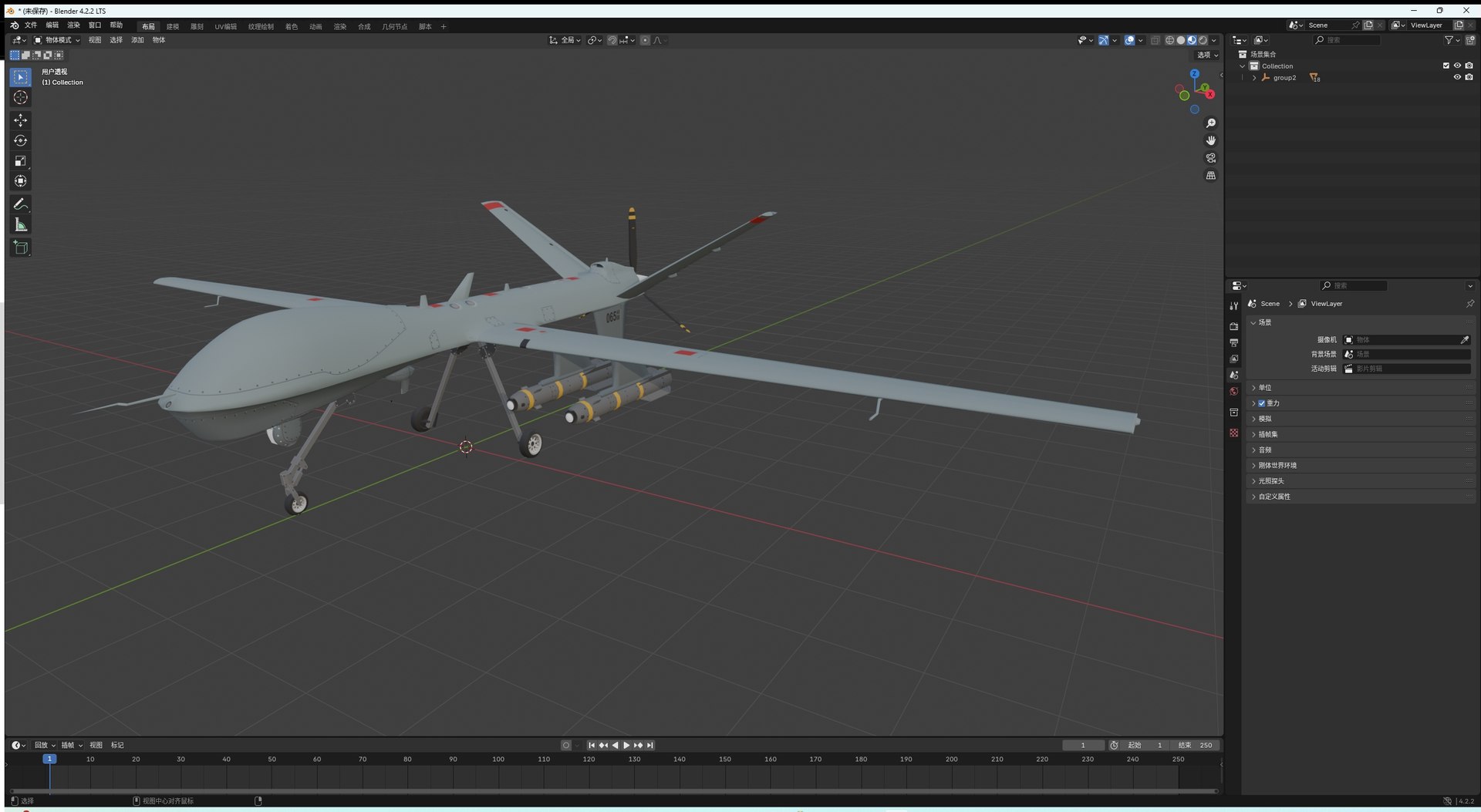Open the 标记 menu in timeline header
Image resolution: width=1481 pixels, height=812 pixels.
point(117,745)
